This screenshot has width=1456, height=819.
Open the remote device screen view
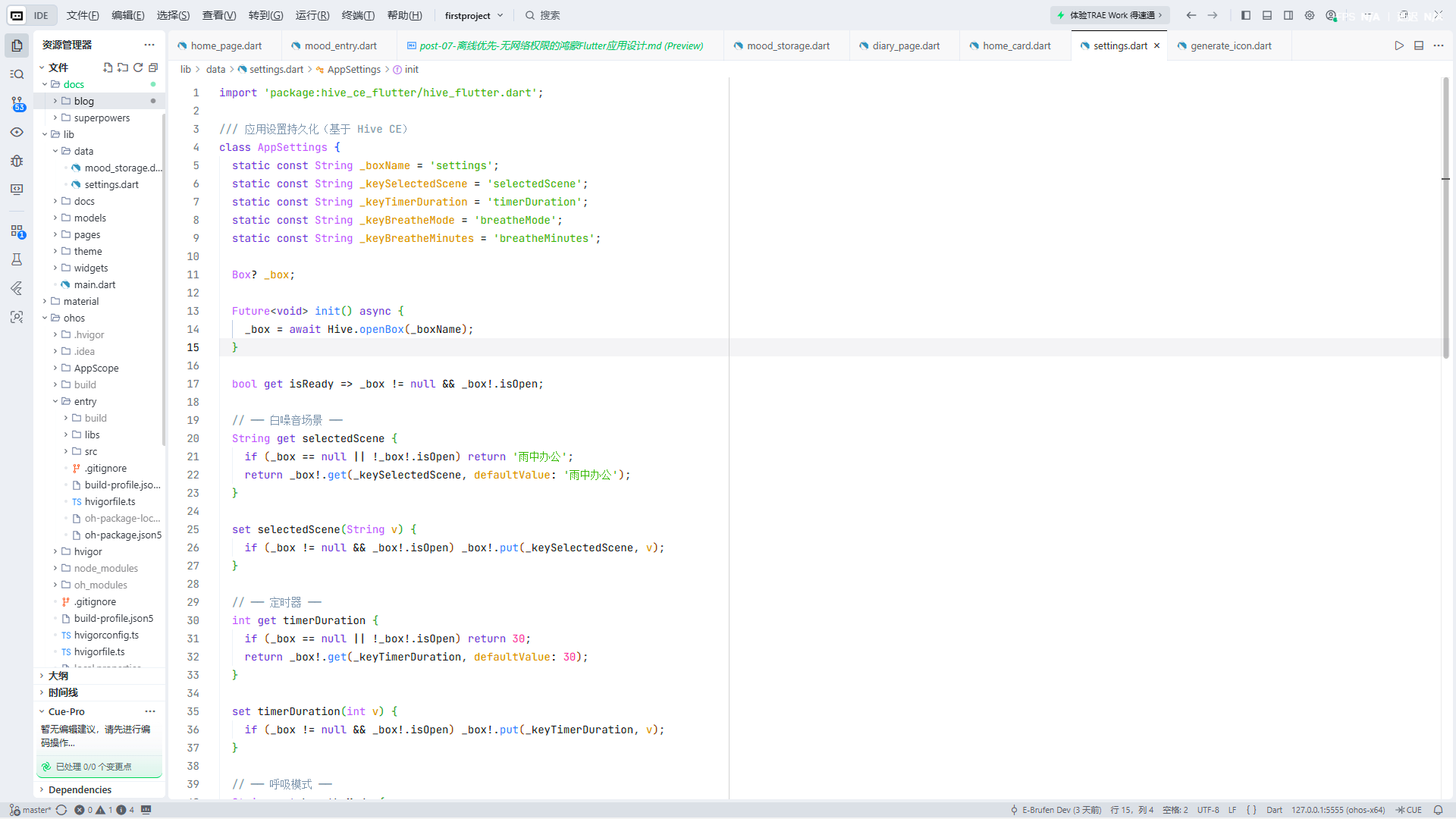[x=17, y=190]
